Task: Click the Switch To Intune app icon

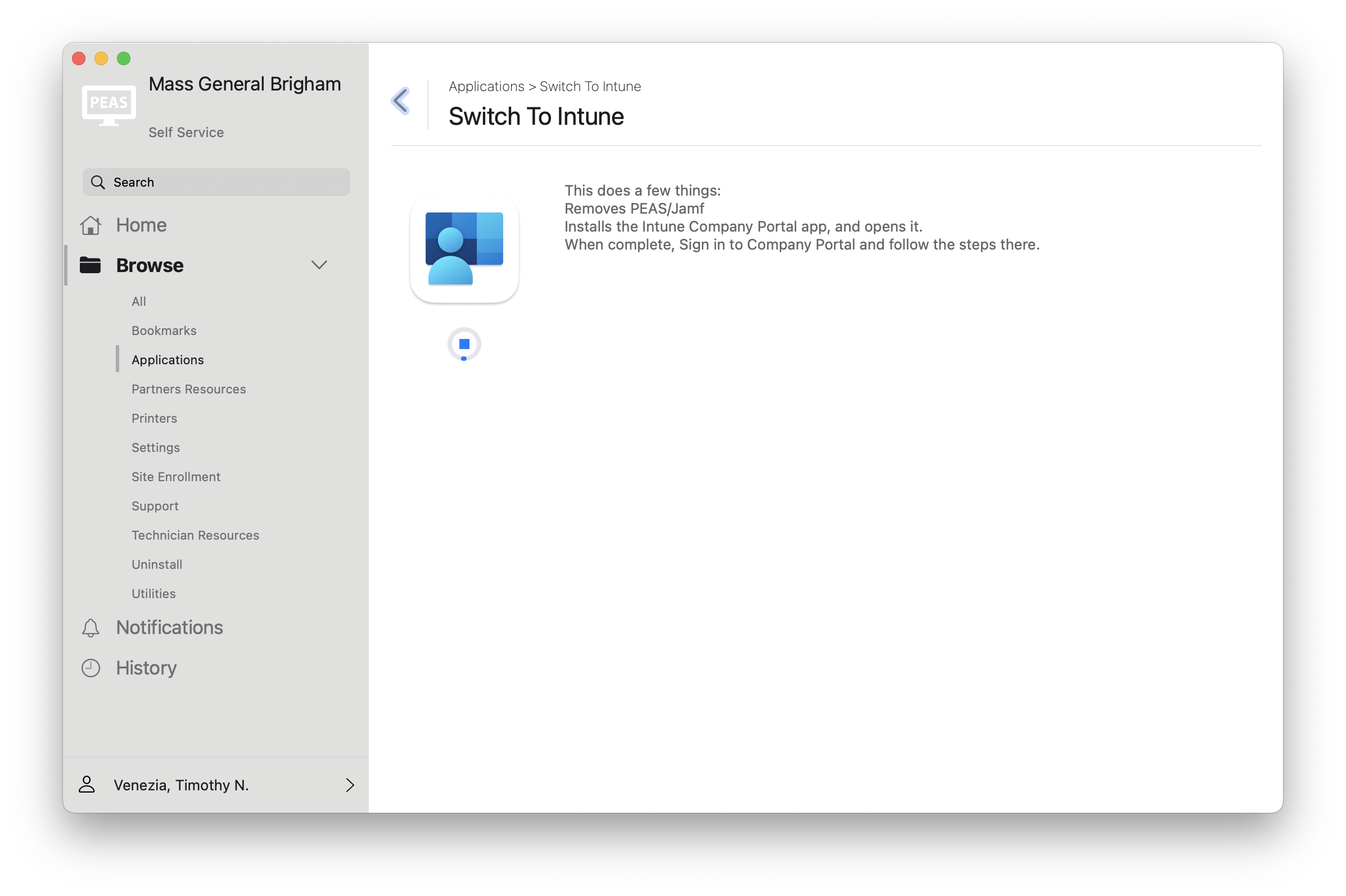Action: (464, 248)
